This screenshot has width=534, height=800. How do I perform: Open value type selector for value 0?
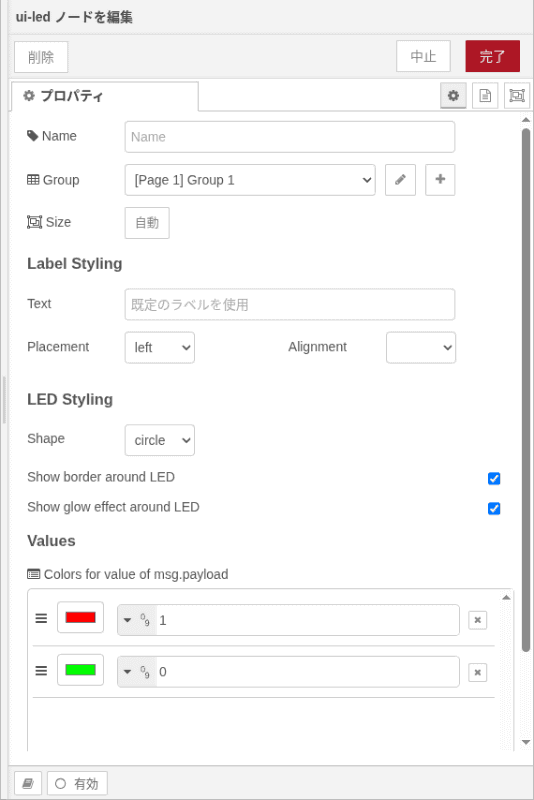[x=137, y=672]
